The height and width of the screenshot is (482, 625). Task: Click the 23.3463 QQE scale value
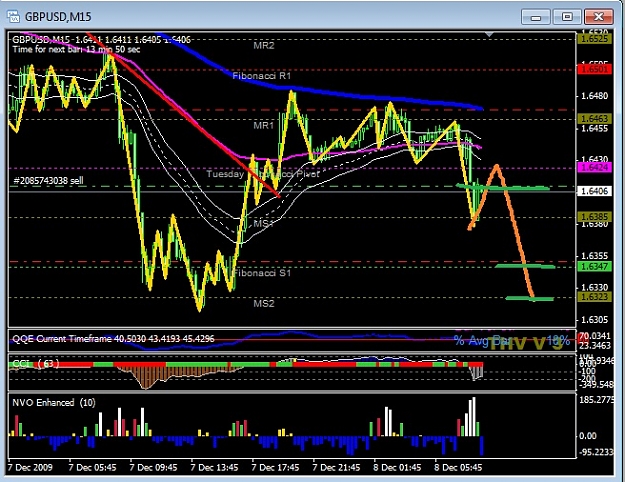click(x=597, y=345)
